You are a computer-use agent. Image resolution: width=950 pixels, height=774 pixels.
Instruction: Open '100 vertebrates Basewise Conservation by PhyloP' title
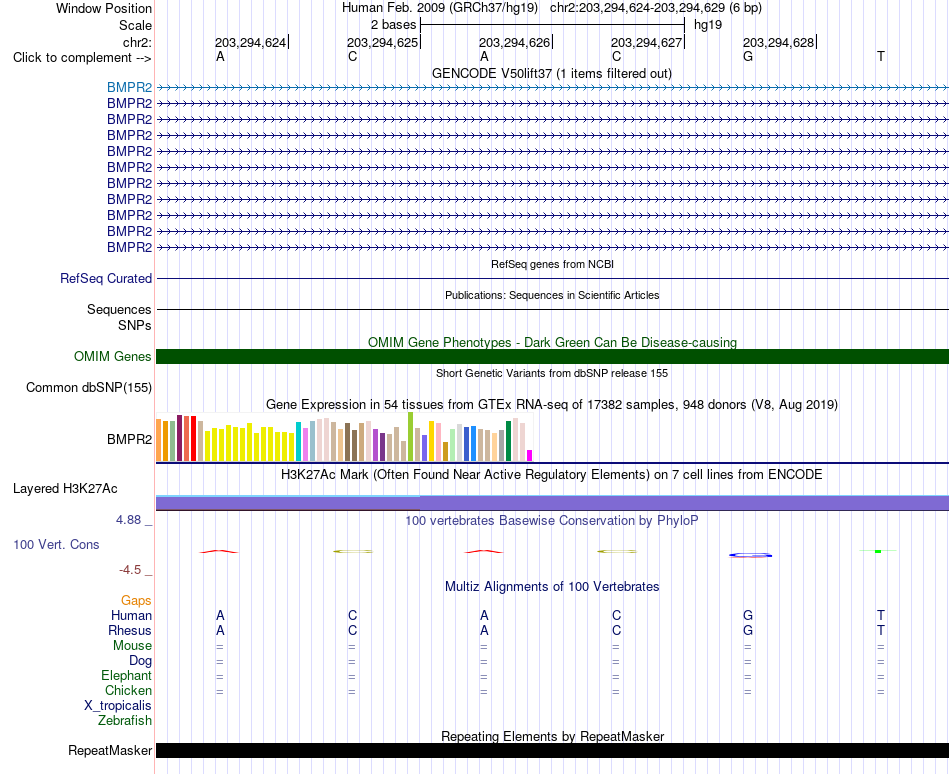[552, 520]
